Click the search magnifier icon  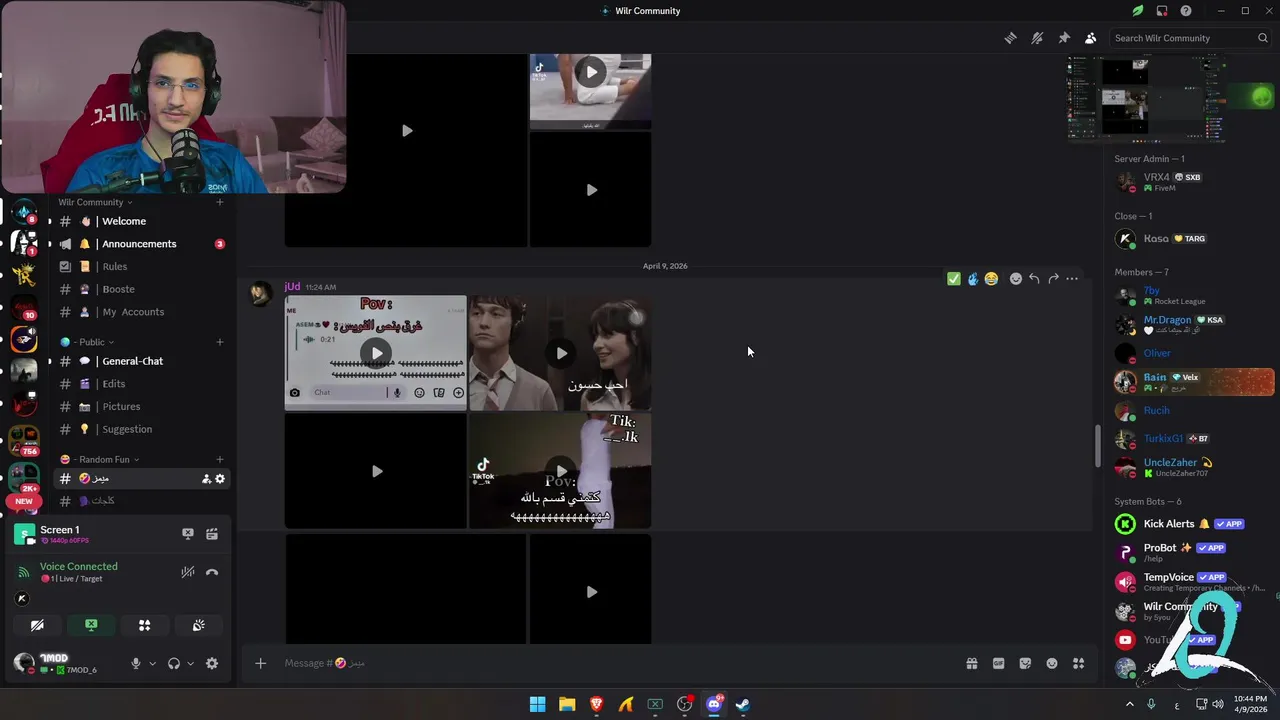point(1263,38)
